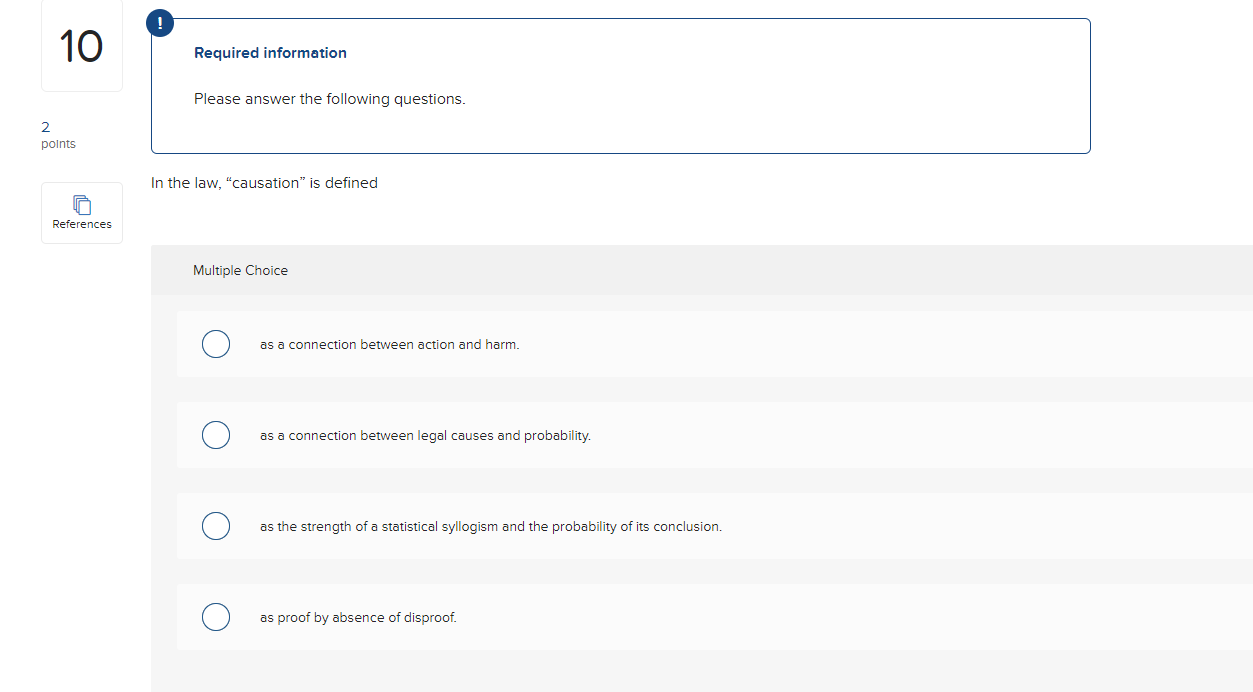Pick the 'proof by absence of disproof' radio
This screenshot has width=1253, height=692.
216,617
